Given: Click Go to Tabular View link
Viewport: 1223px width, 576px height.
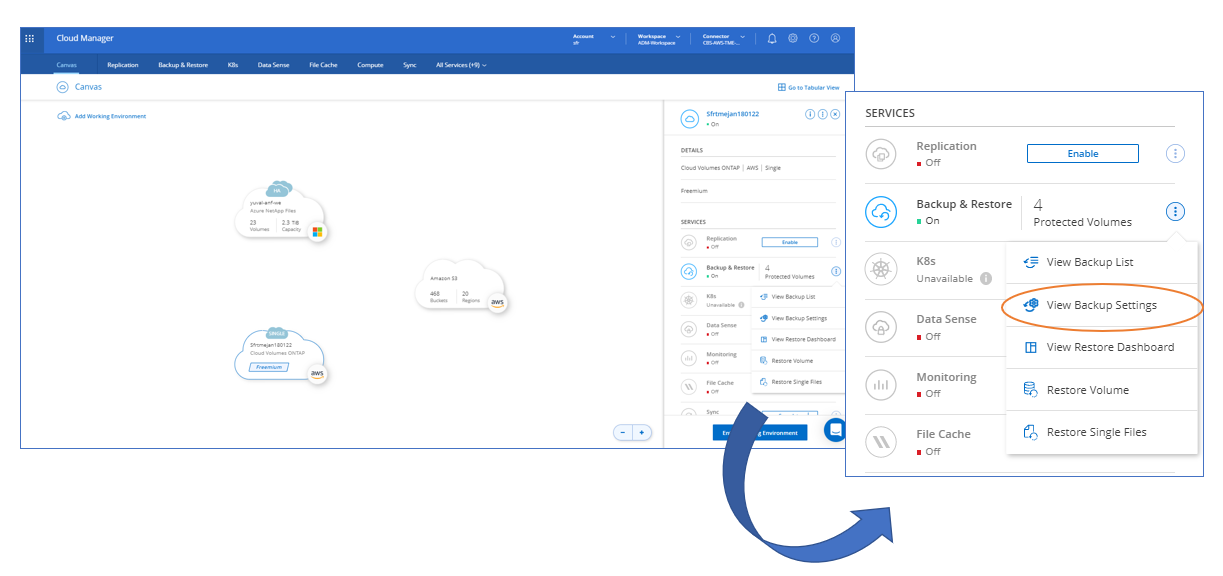Looking at the screenshot, I should click(x=808, y=87).
